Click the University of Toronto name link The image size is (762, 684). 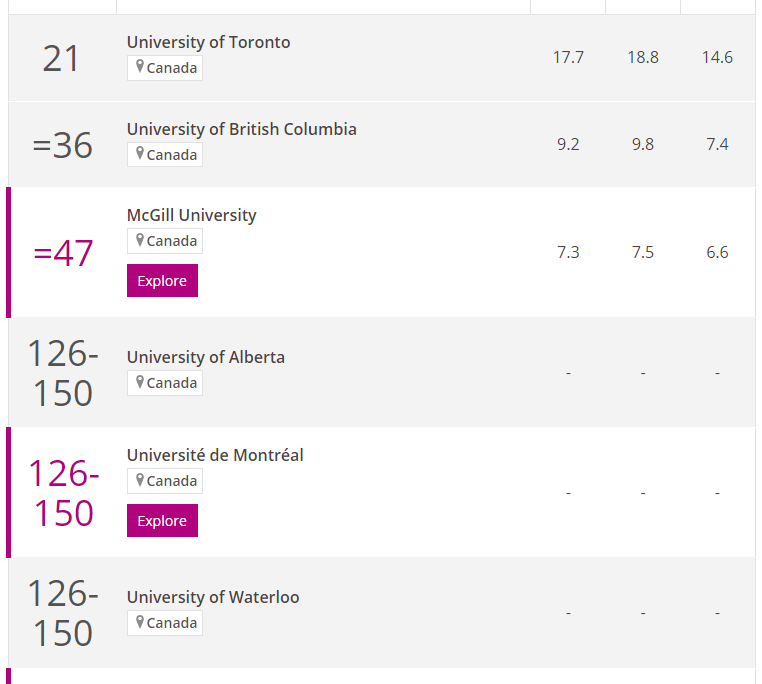pos(208,42)
